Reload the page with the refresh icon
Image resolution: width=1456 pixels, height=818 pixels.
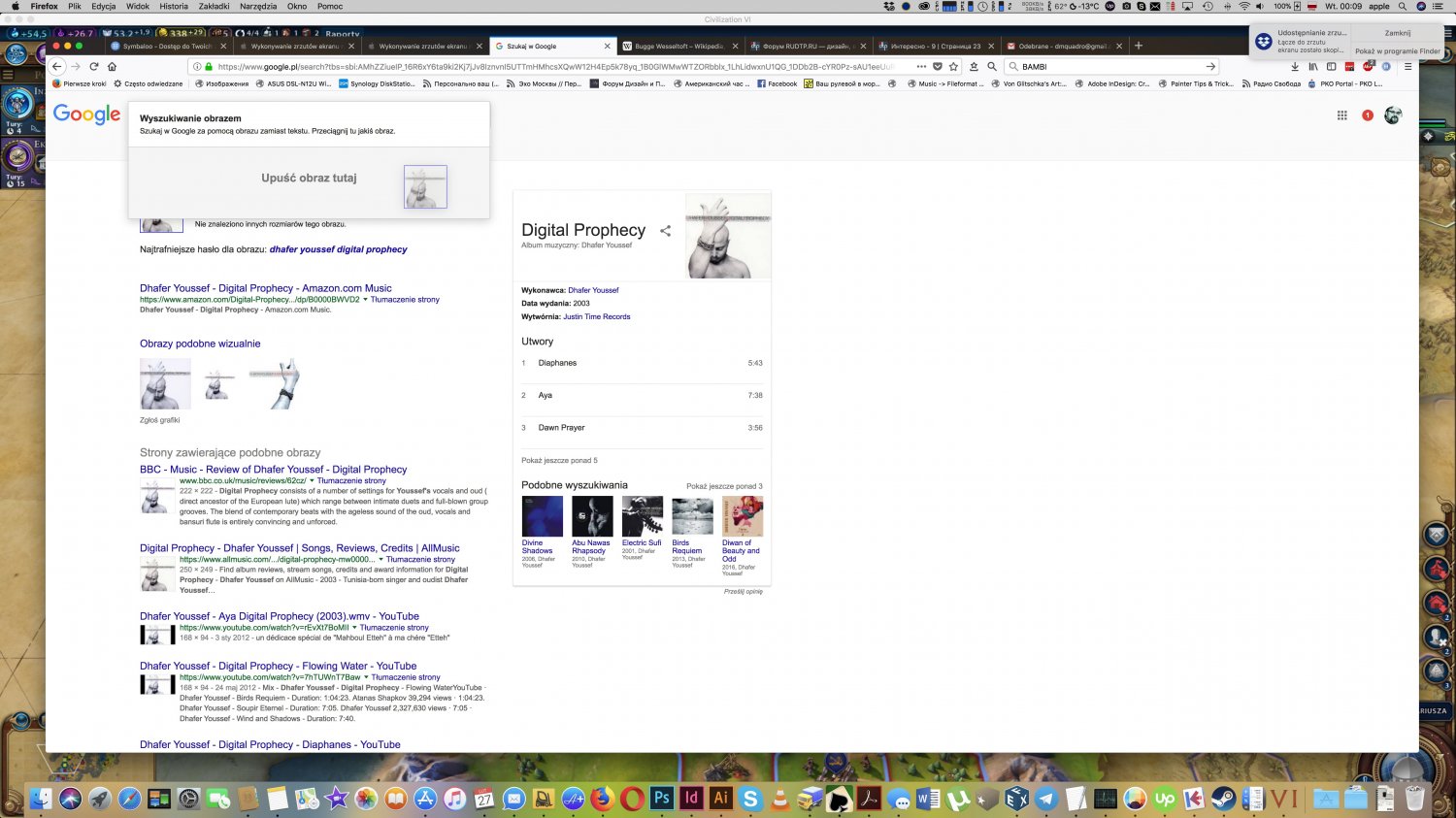[x=94, y=67]
